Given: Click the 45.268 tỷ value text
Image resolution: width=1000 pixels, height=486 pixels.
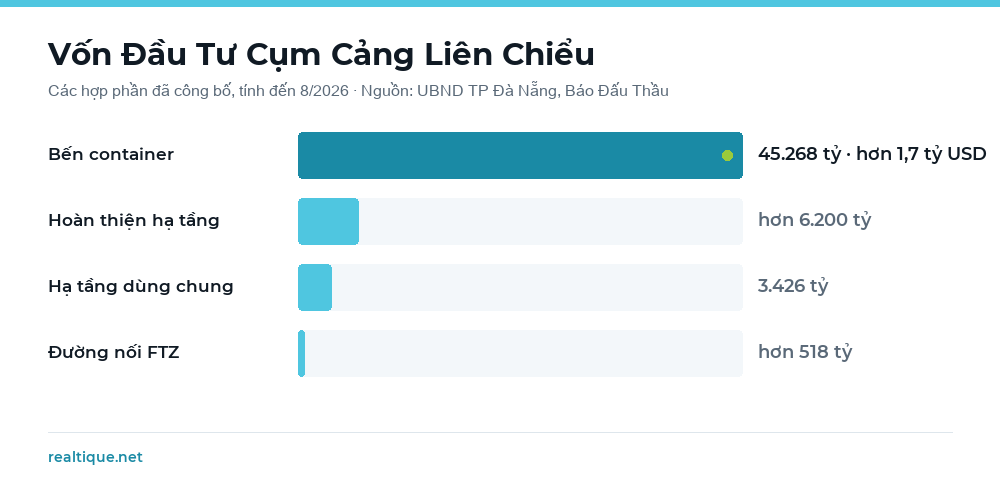Looking at the screenshot, I should (800, 154).
